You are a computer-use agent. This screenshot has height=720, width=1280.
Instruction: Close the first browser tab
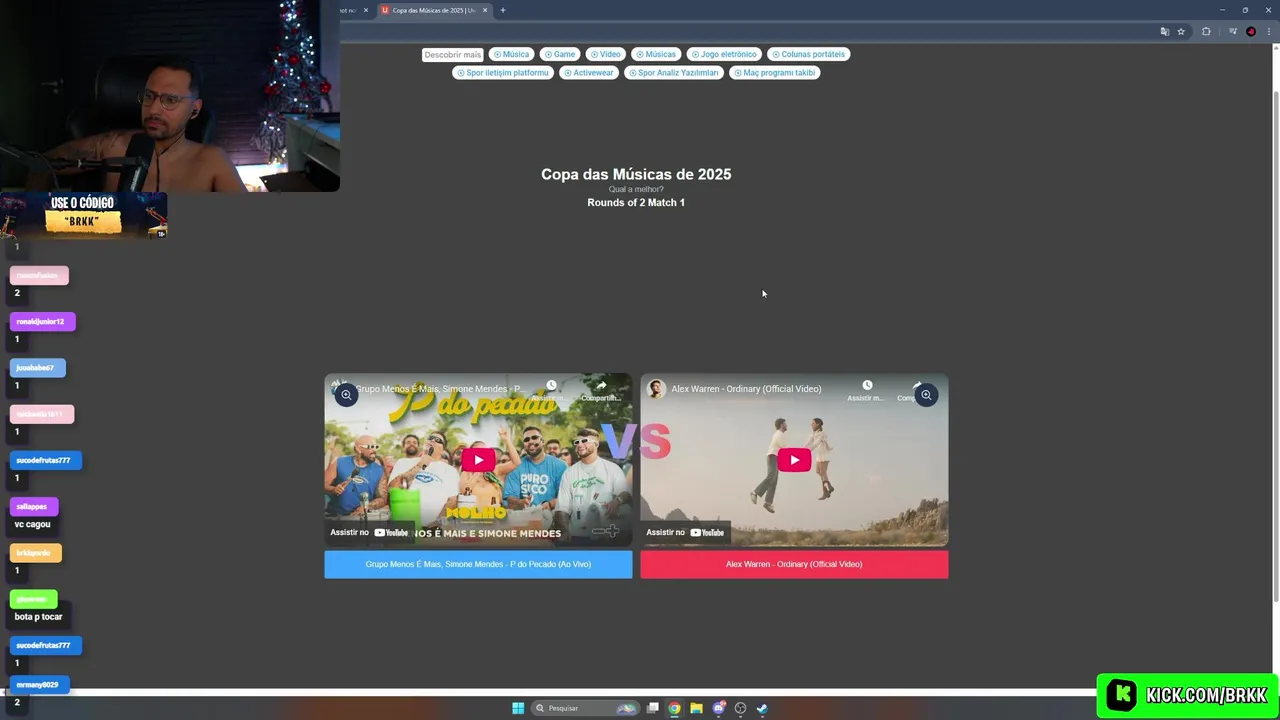(x=365, y=10)
